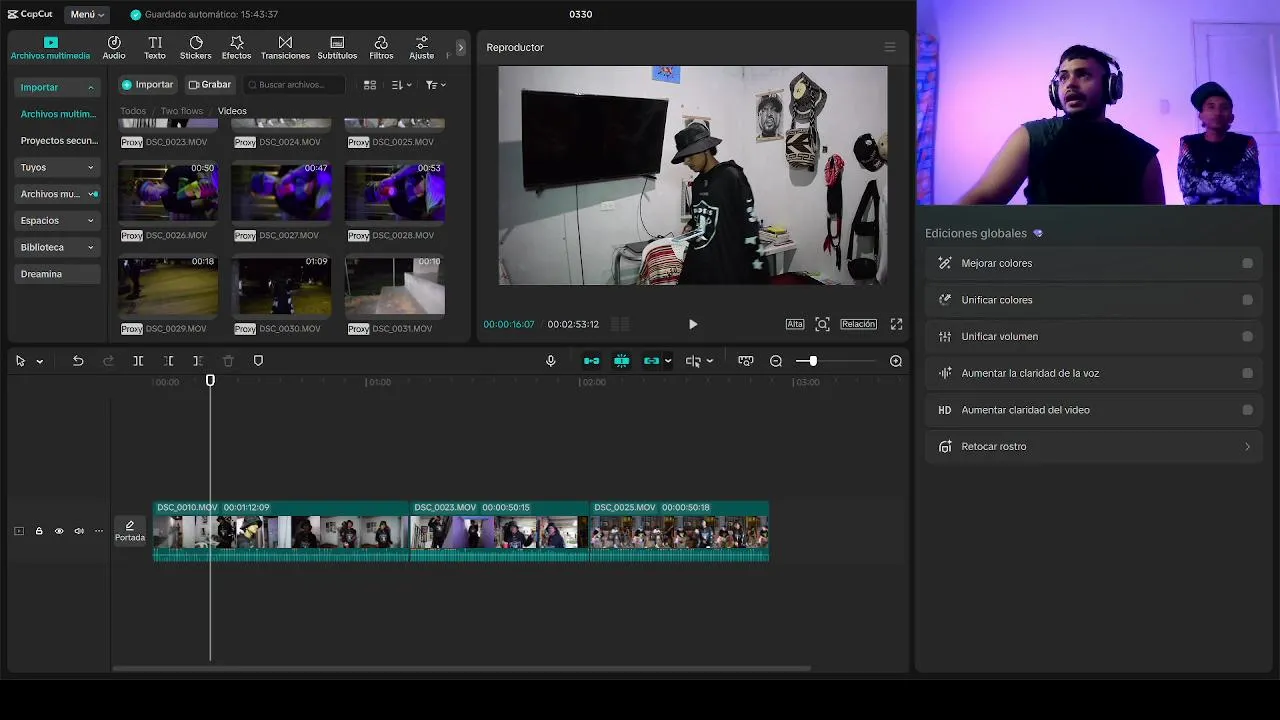The image size is (1280, 720).
Task: Click the timeline playhead marker
Action: tap(210, 380)
